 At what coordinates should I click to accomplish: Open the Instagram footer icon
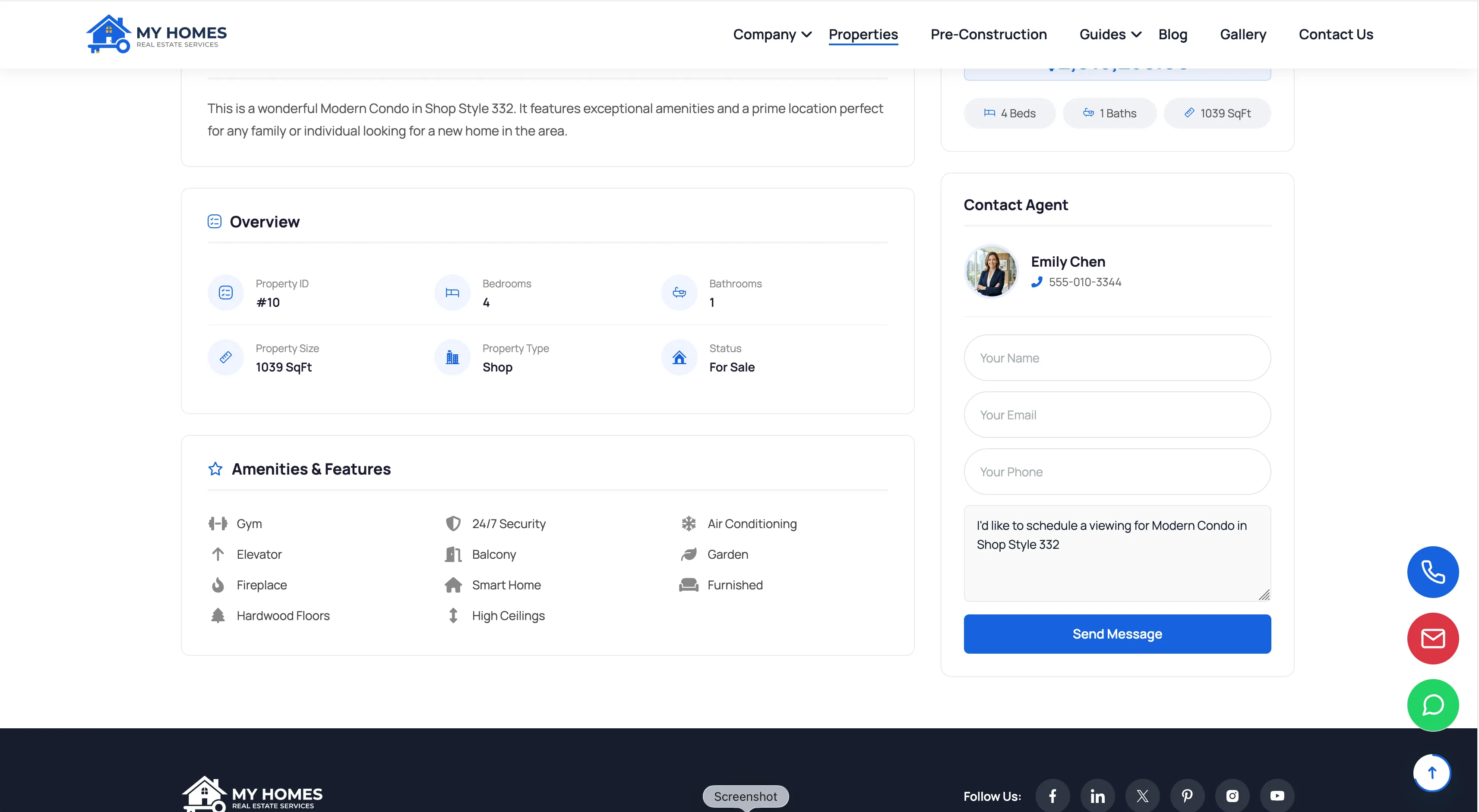point(1232,796)
